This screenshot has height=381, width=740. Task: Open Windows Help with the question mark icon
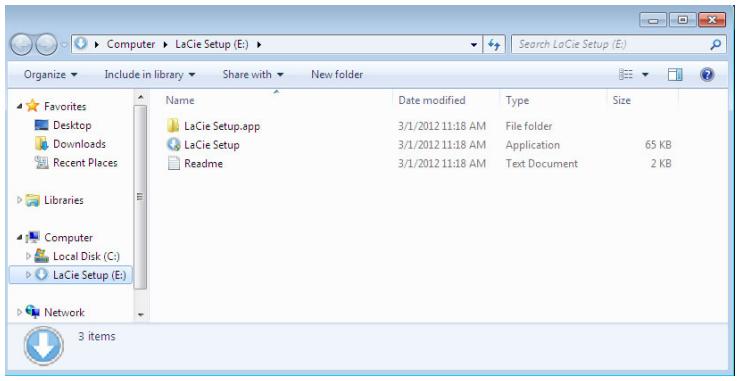pyautogui.click(x=706, y=74)
